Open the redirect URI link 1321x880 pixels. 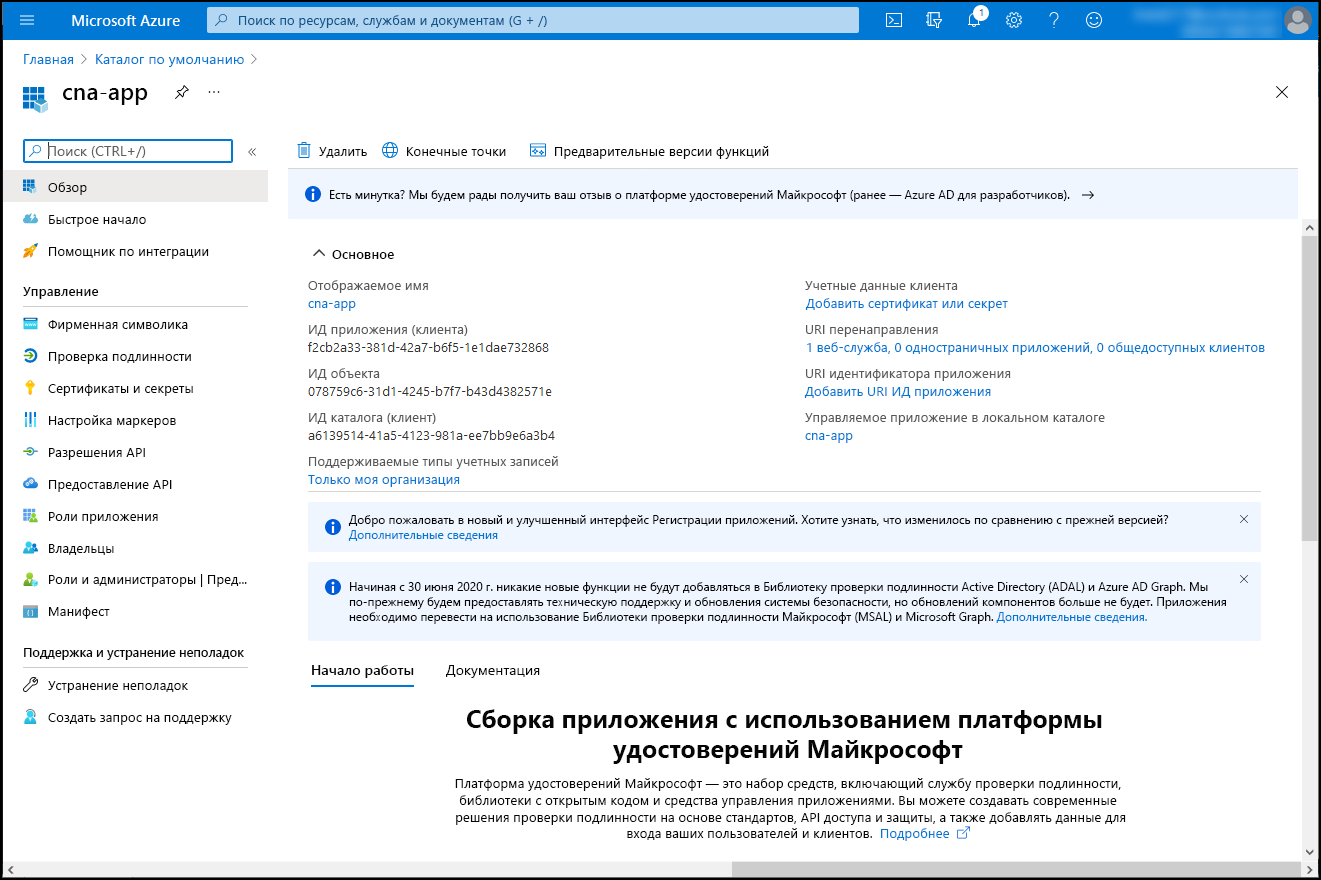tap(1035, 347)
